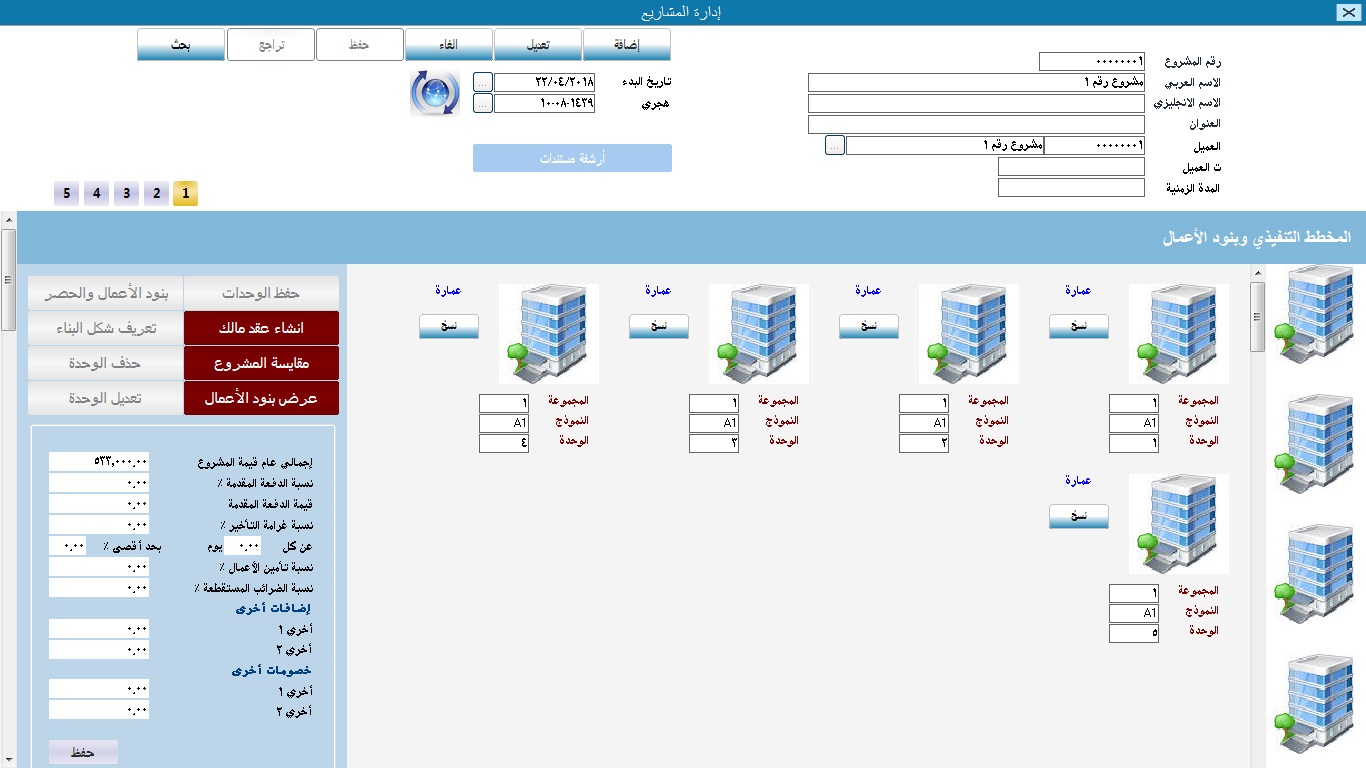Screen dimensions: 1366x768
Task: Click the الوحدة field of unit 4
Action: click(x=504, y=443)
